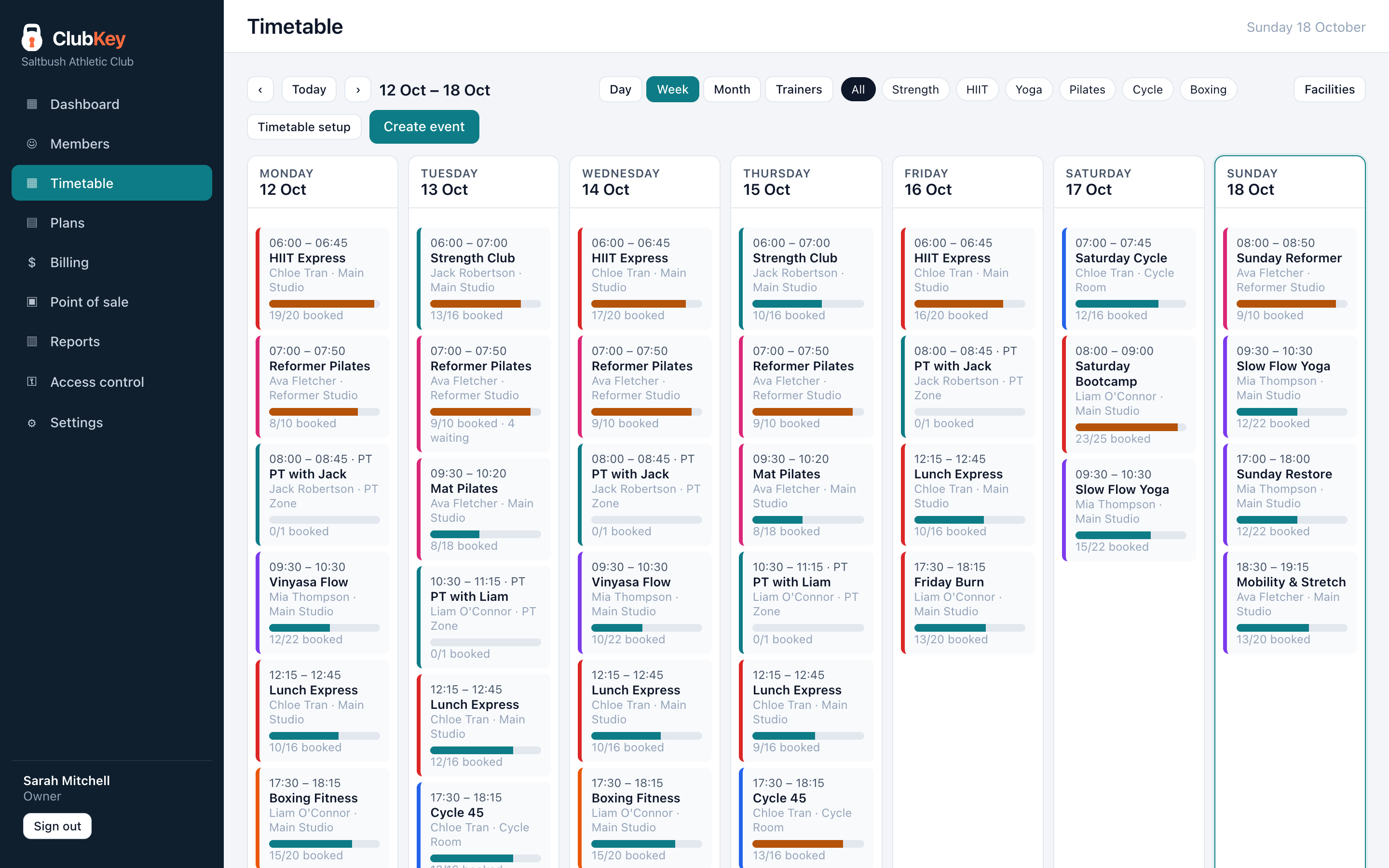
Task: Click "9/10 booked · 4 waiting" text
Action: tap(472, 431)
